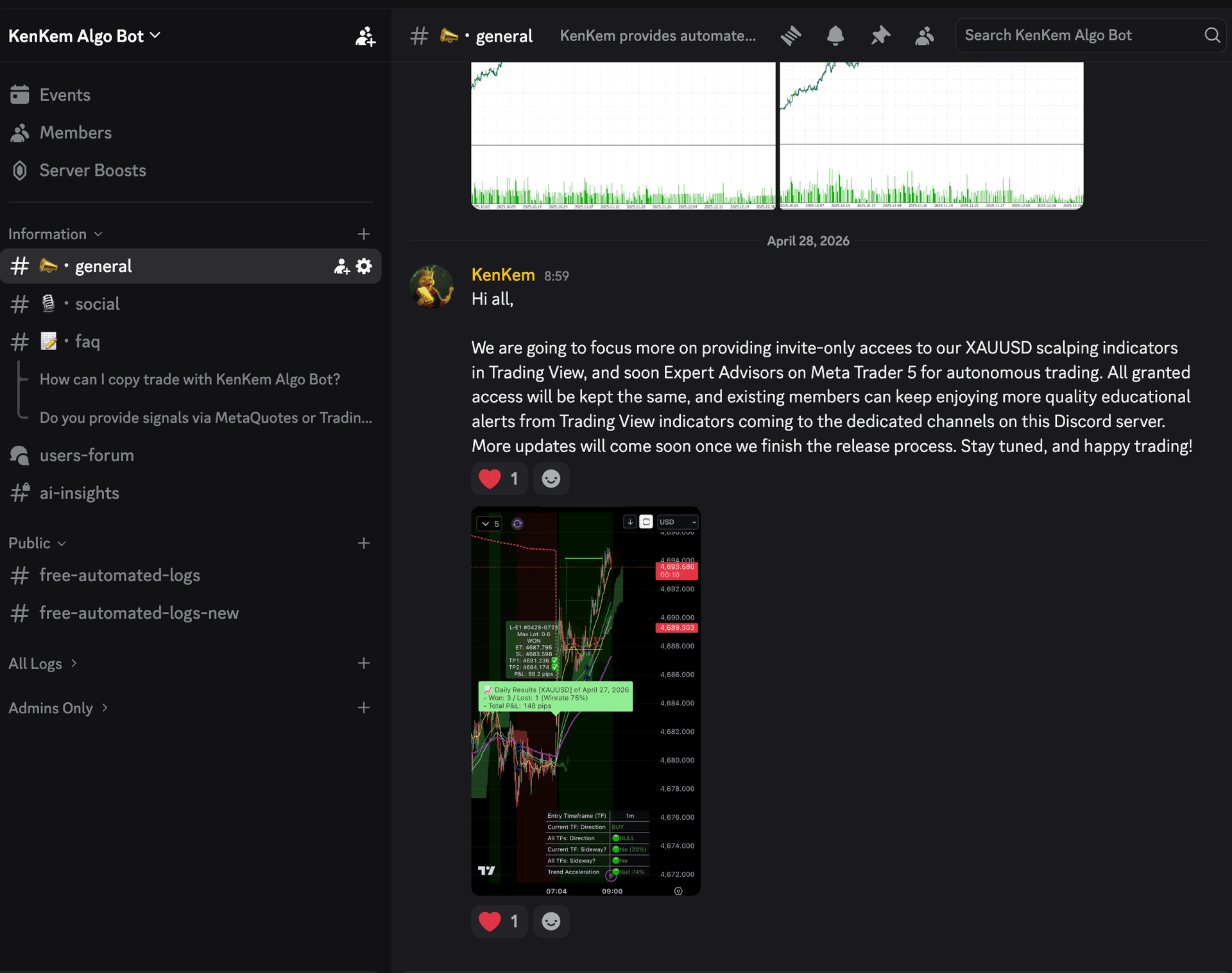Viewport: 1232px width, 973px height.
Task: Click the hash icon in channel header
Action: (x=419, y=36)
